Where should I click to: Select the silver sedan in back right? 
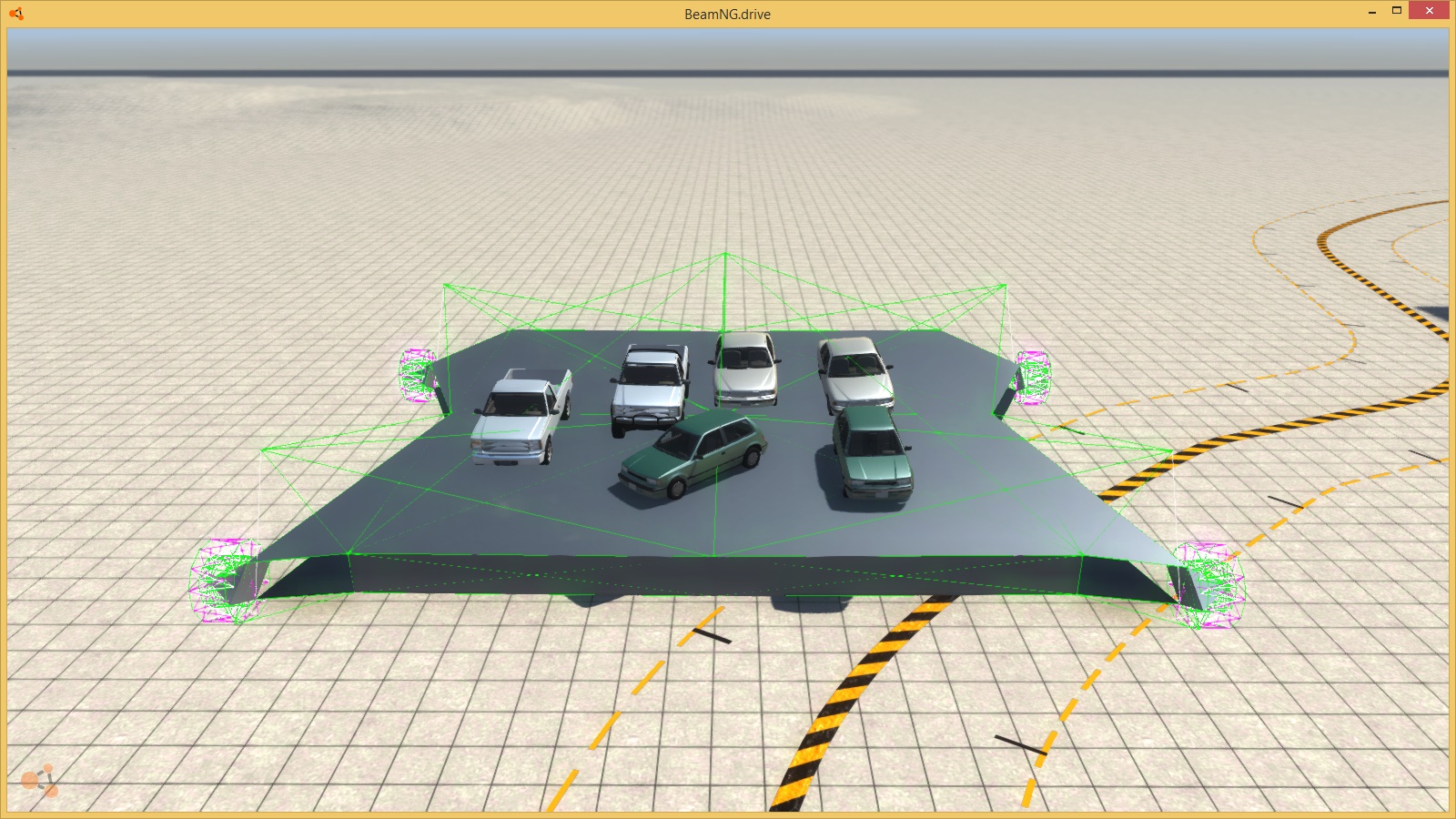click(x=855, y=376)
